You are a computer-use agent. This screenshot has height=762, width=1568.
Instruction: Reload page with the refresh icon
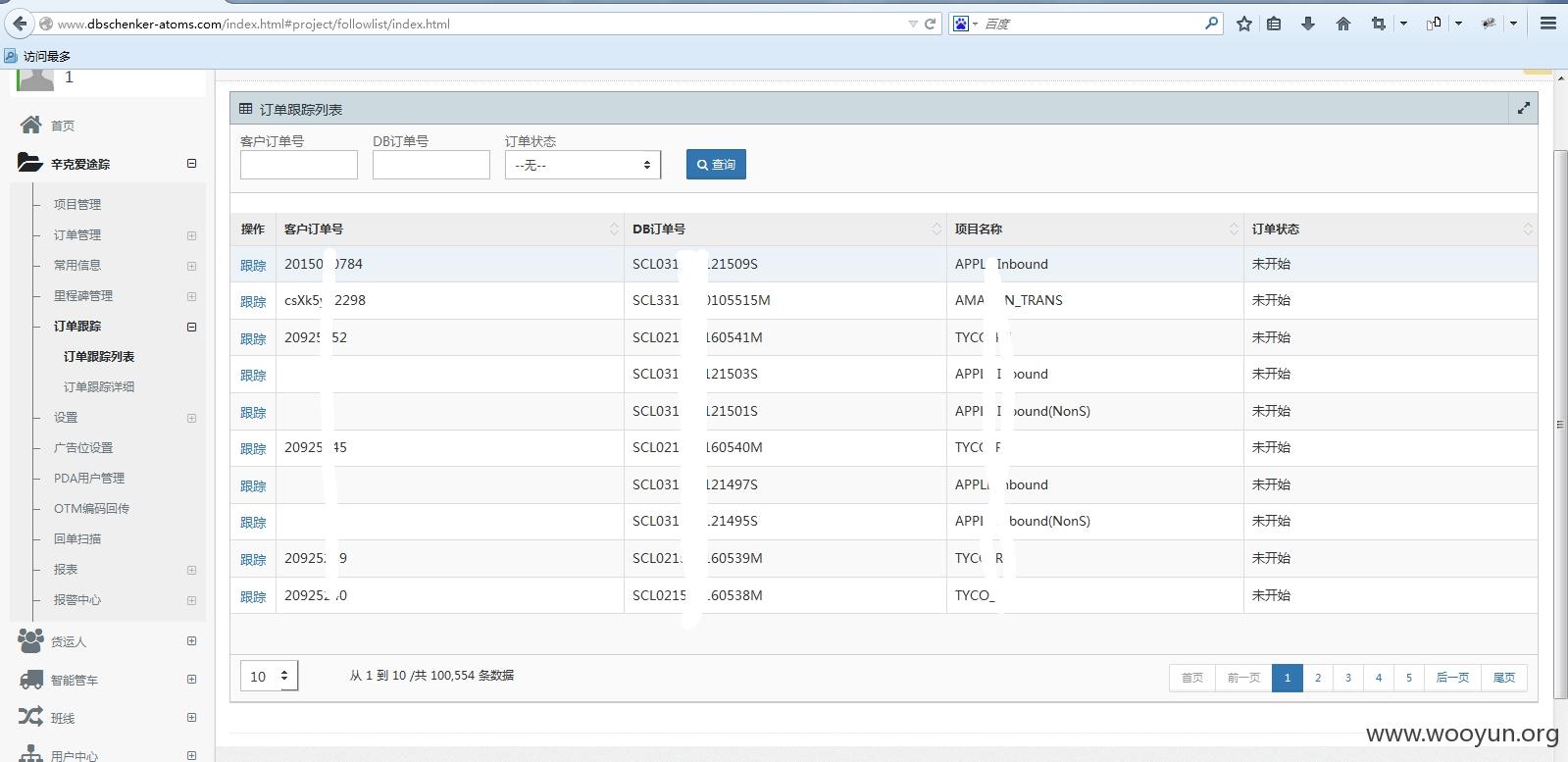click(931, 24)
